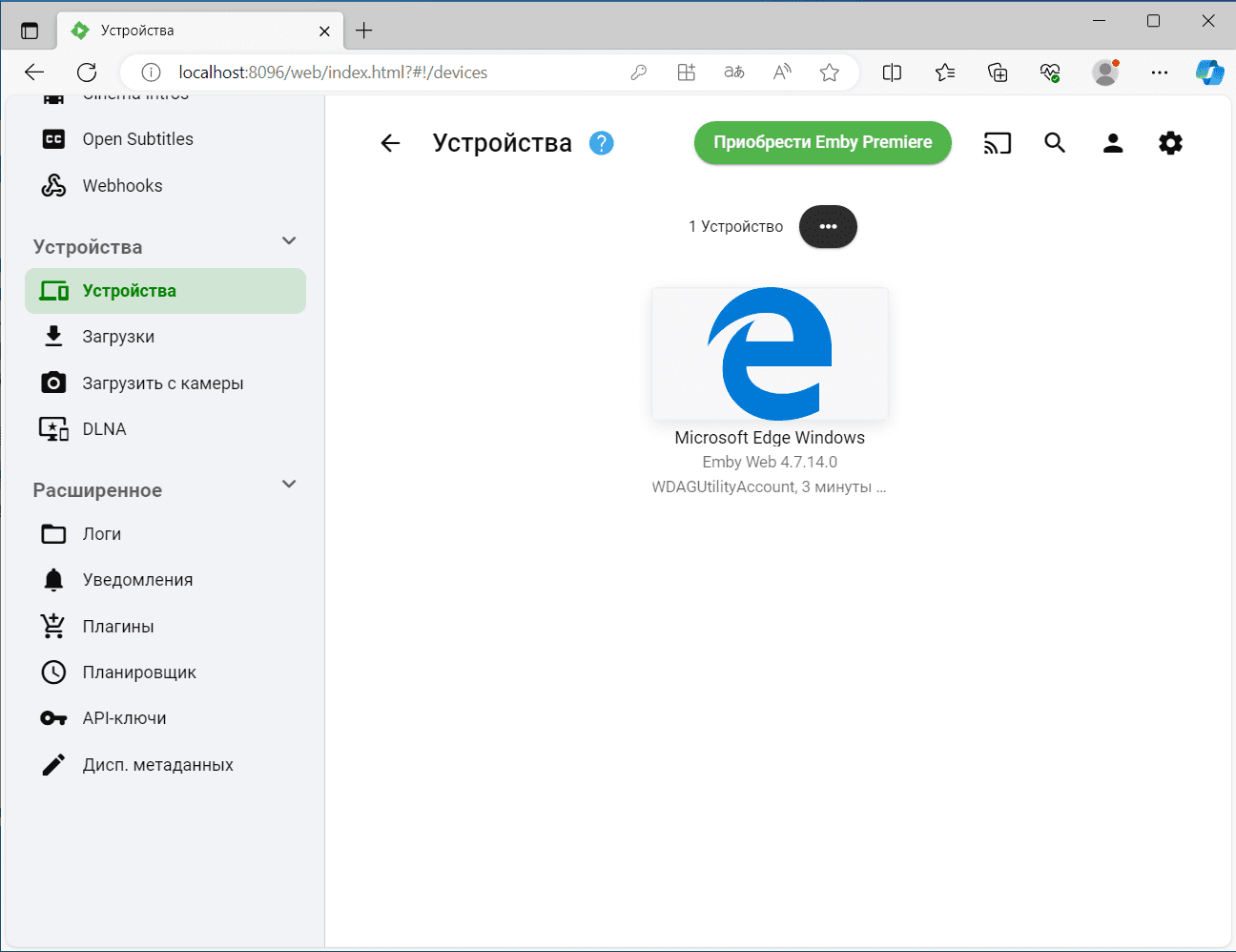The image size is (1236, 952).
Task: Click the Webhooks icon
Action: (53, 186)
